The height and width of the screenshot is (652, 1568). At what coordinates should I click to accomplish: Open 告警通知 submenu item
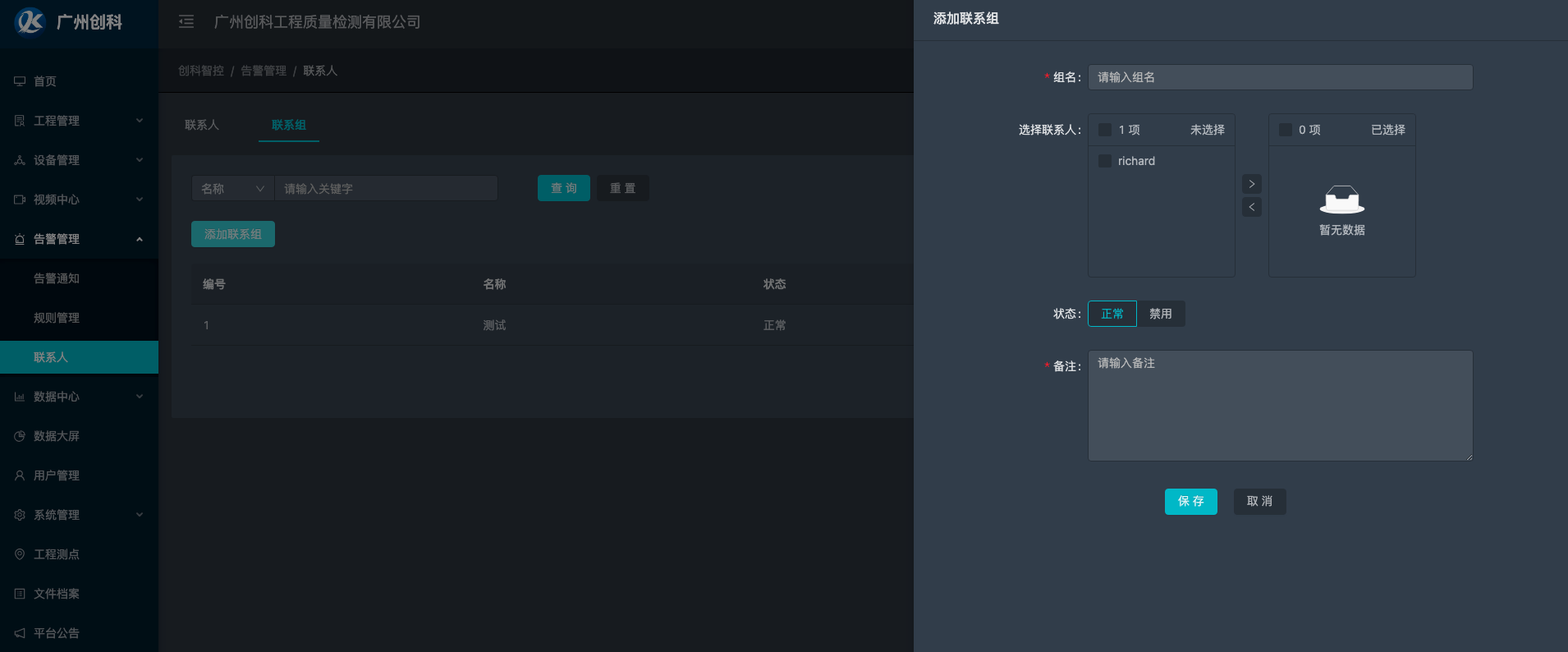pyautogui.click(x=79, y=278)
